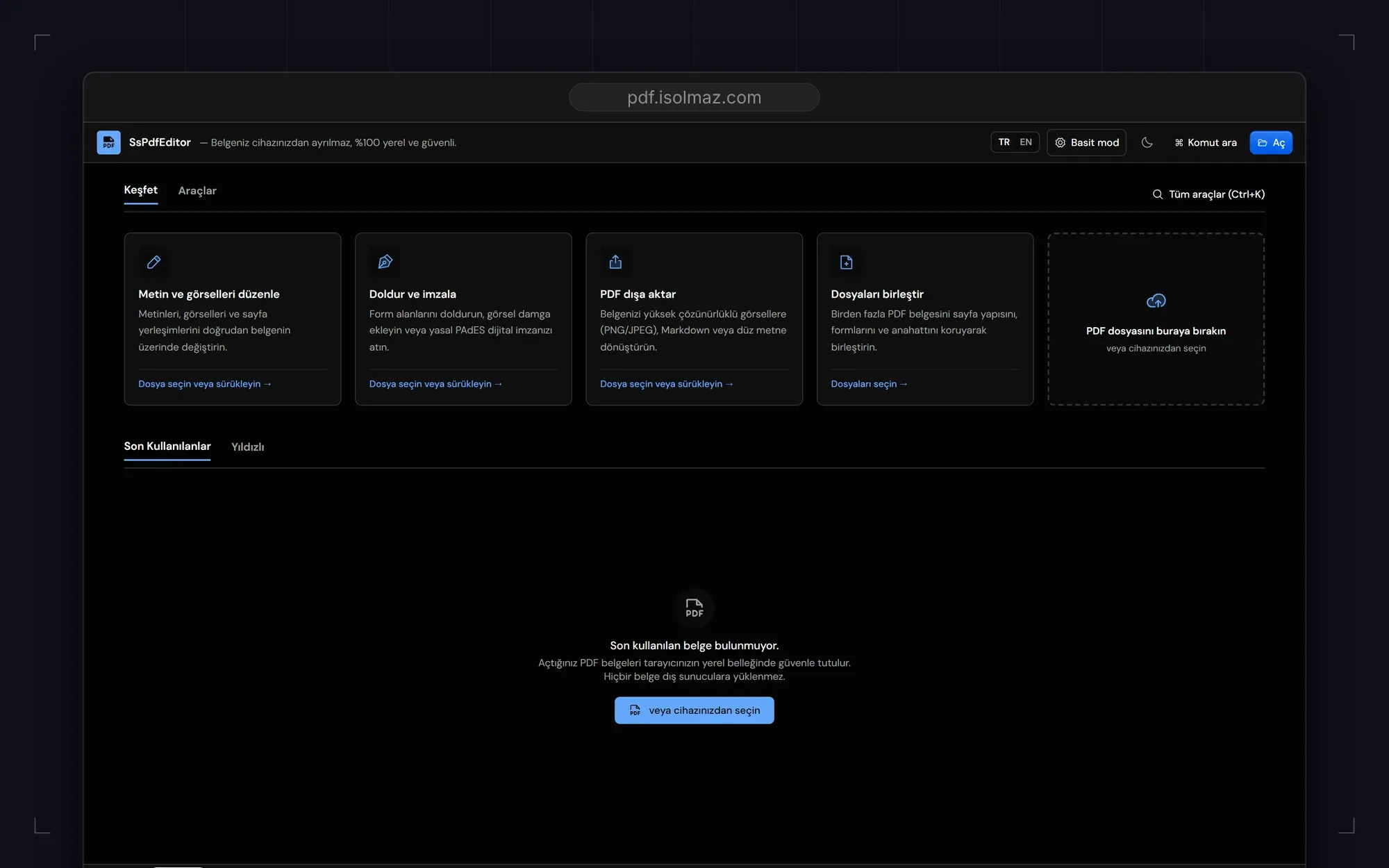Switch language to TR

pos(1004,142)
